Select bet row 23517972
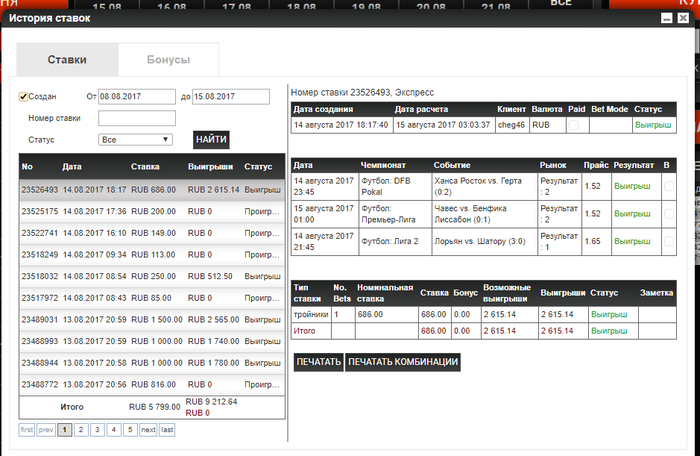This screenshot has height=456, width=700. [x=152, y=298]
